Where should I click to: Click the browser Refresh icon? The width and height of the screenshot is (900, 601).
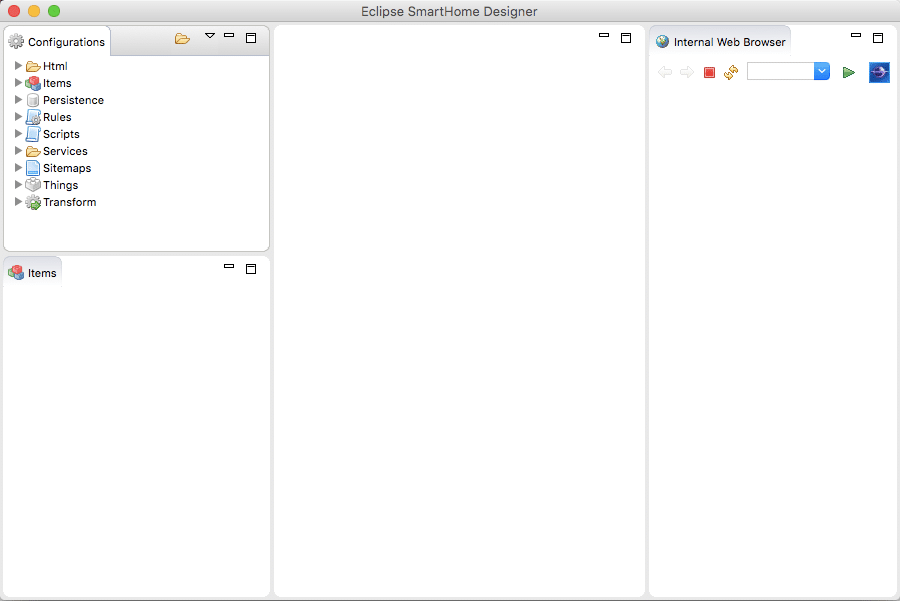[x=731, y=72]
